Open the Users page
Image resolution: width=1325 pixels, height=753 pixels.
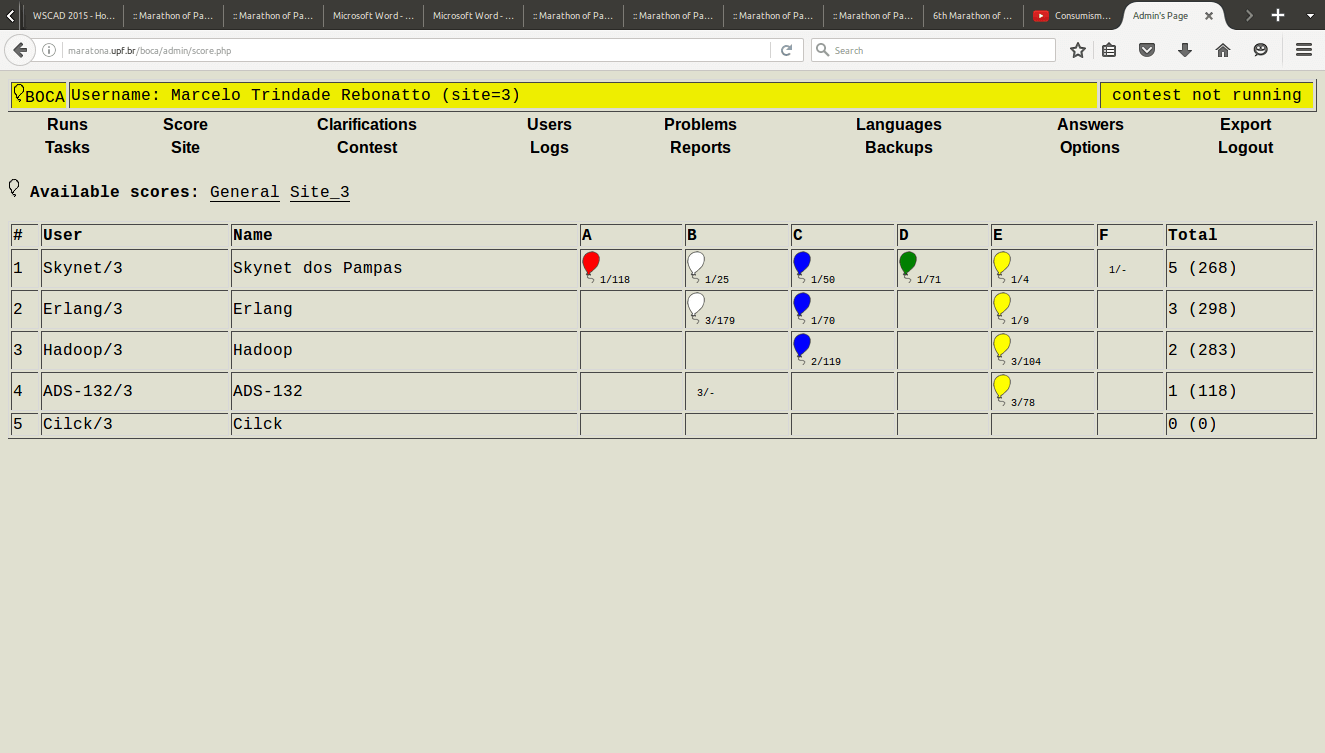(549, 124)
